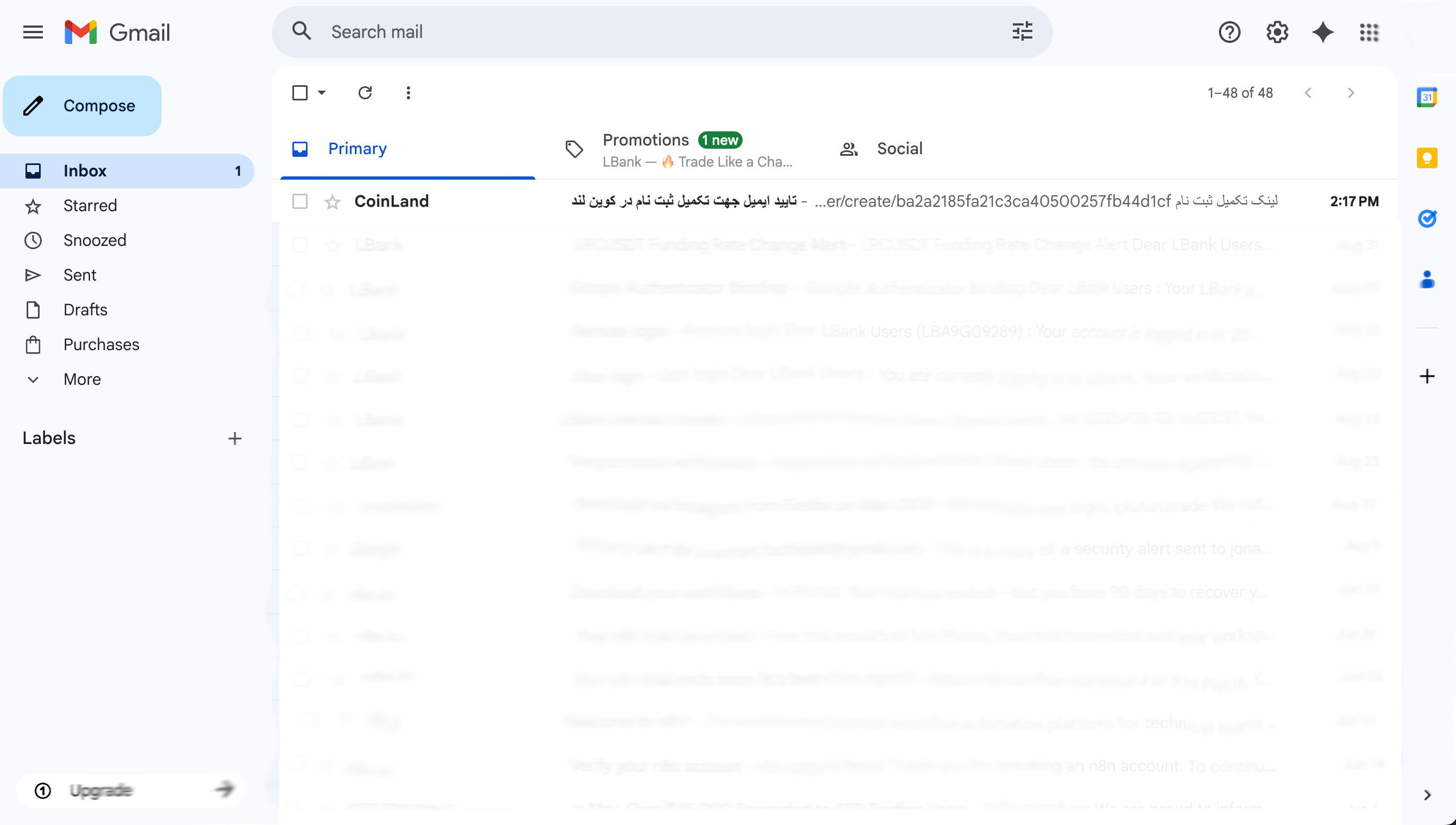The image size is (1456, 825).
Task: Open Google Keep side panel icon
Action: click(1427, 158)
